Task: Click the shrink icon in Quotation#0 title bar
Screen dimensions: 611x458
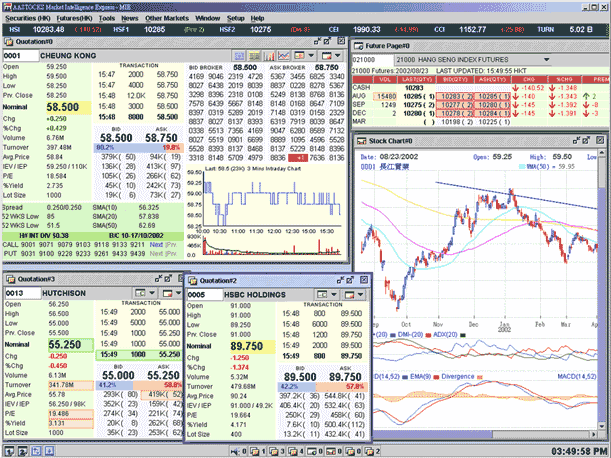Action: [x=317, y=41]
